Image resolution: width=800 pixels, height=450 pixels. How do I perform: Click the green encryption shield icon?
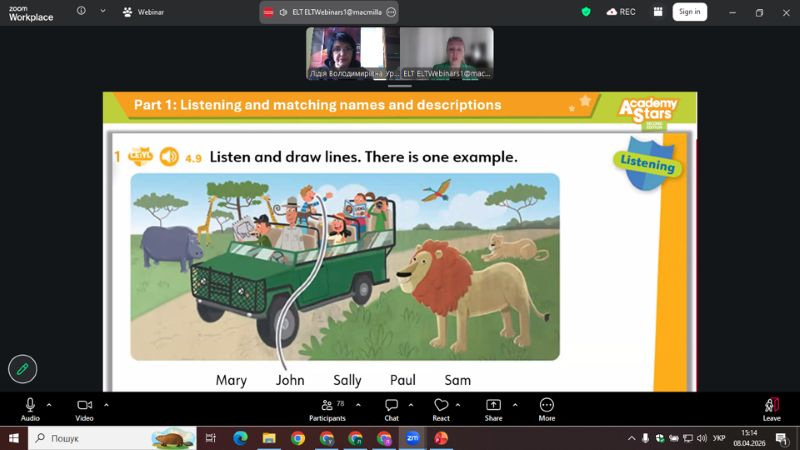(x=586, y=12)
